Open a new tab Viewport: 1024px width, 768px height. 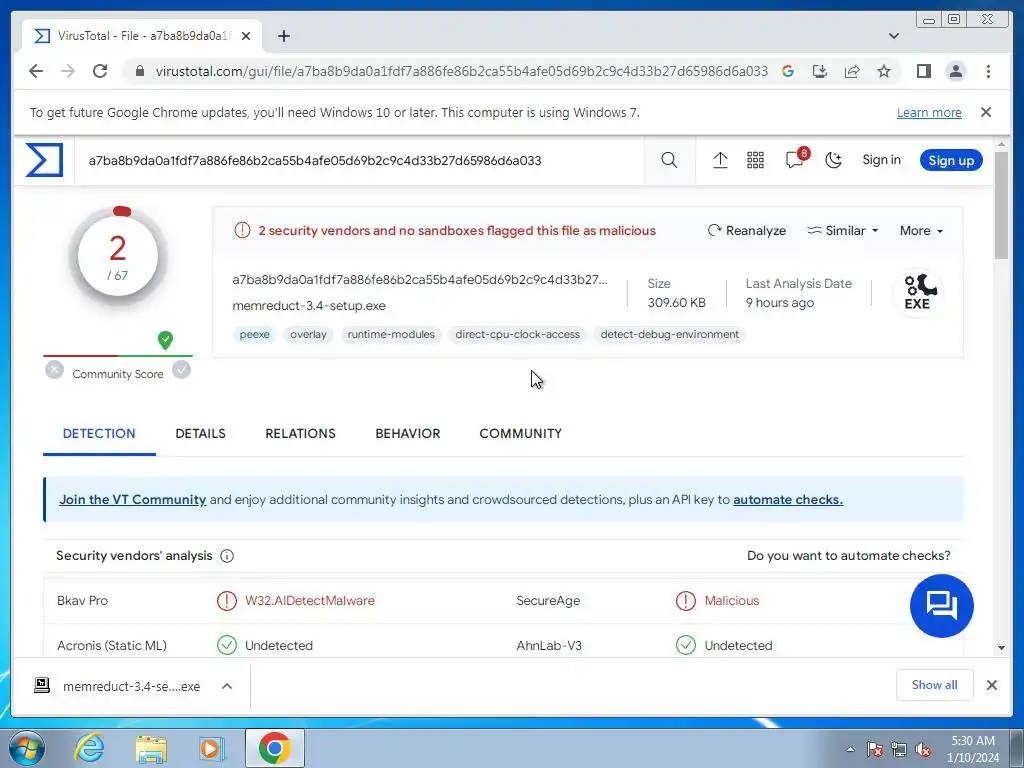click(x=283, y=36)
